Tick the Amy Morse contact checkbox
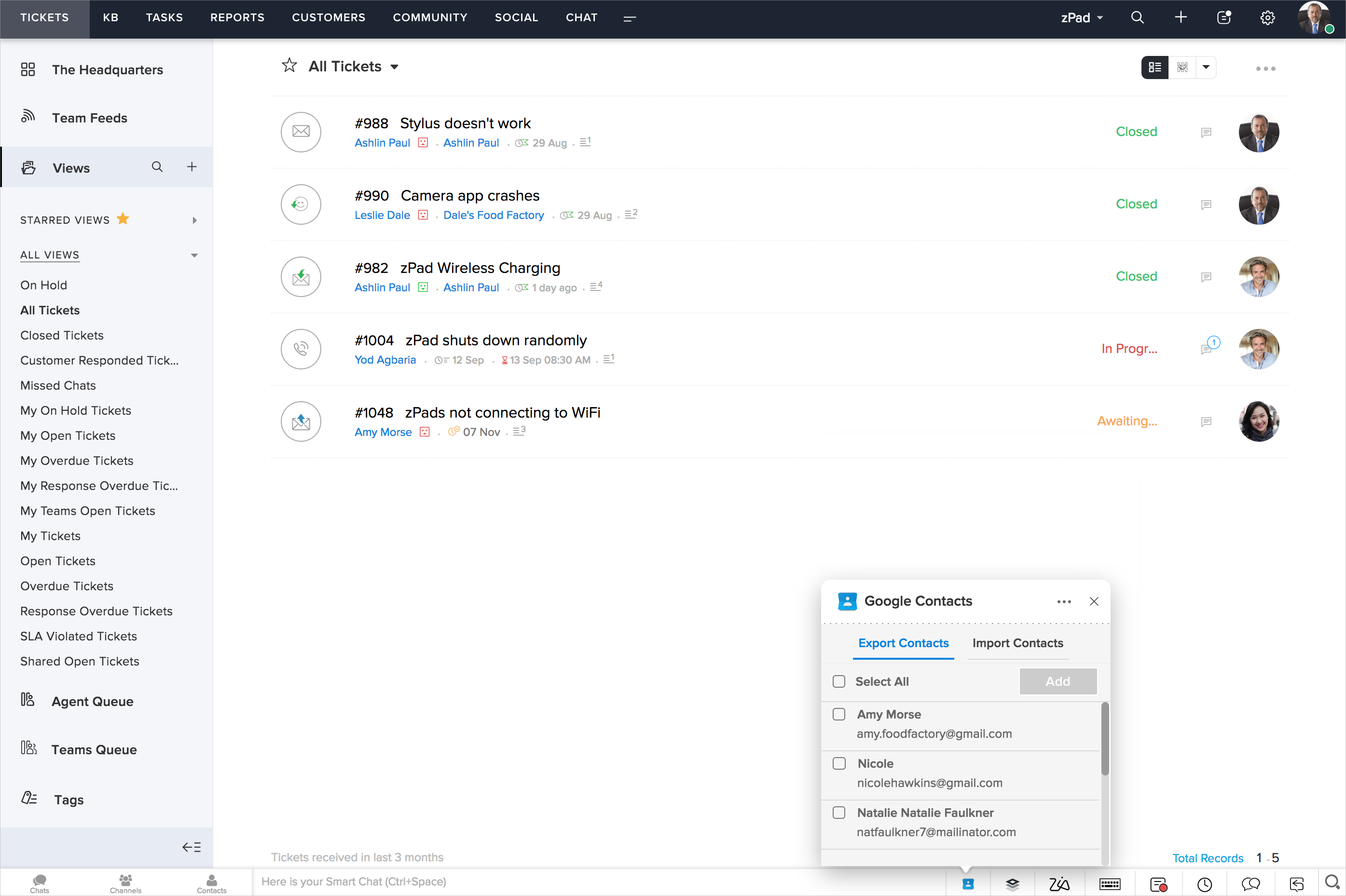 tap(838, 714)
